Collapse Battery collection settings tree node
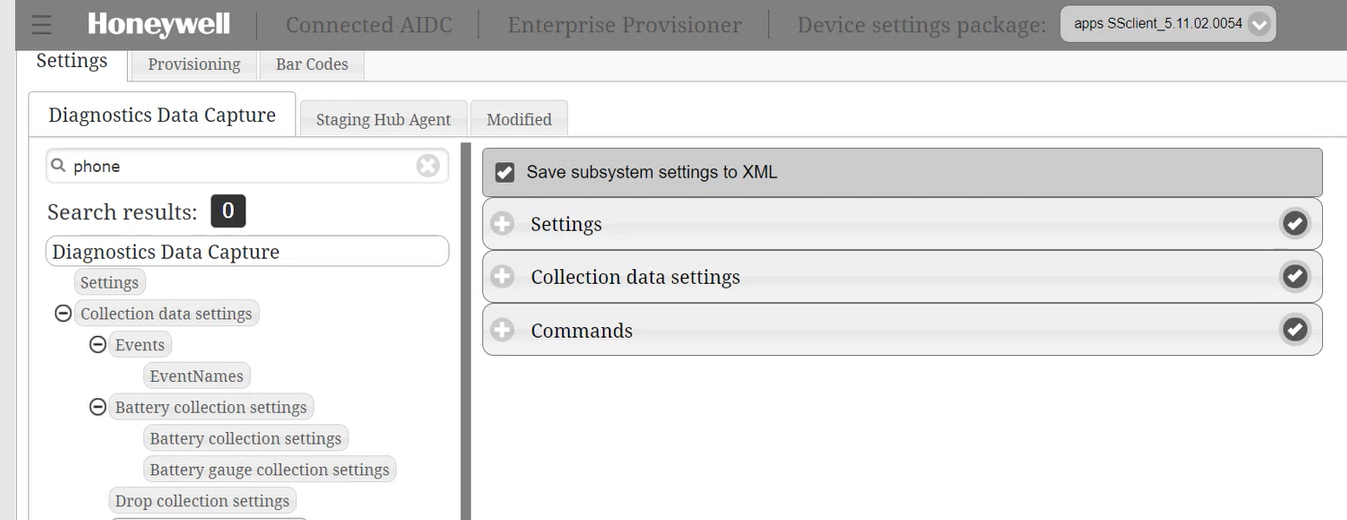This screenshot has height=520, width=1347. coord(98,407)
